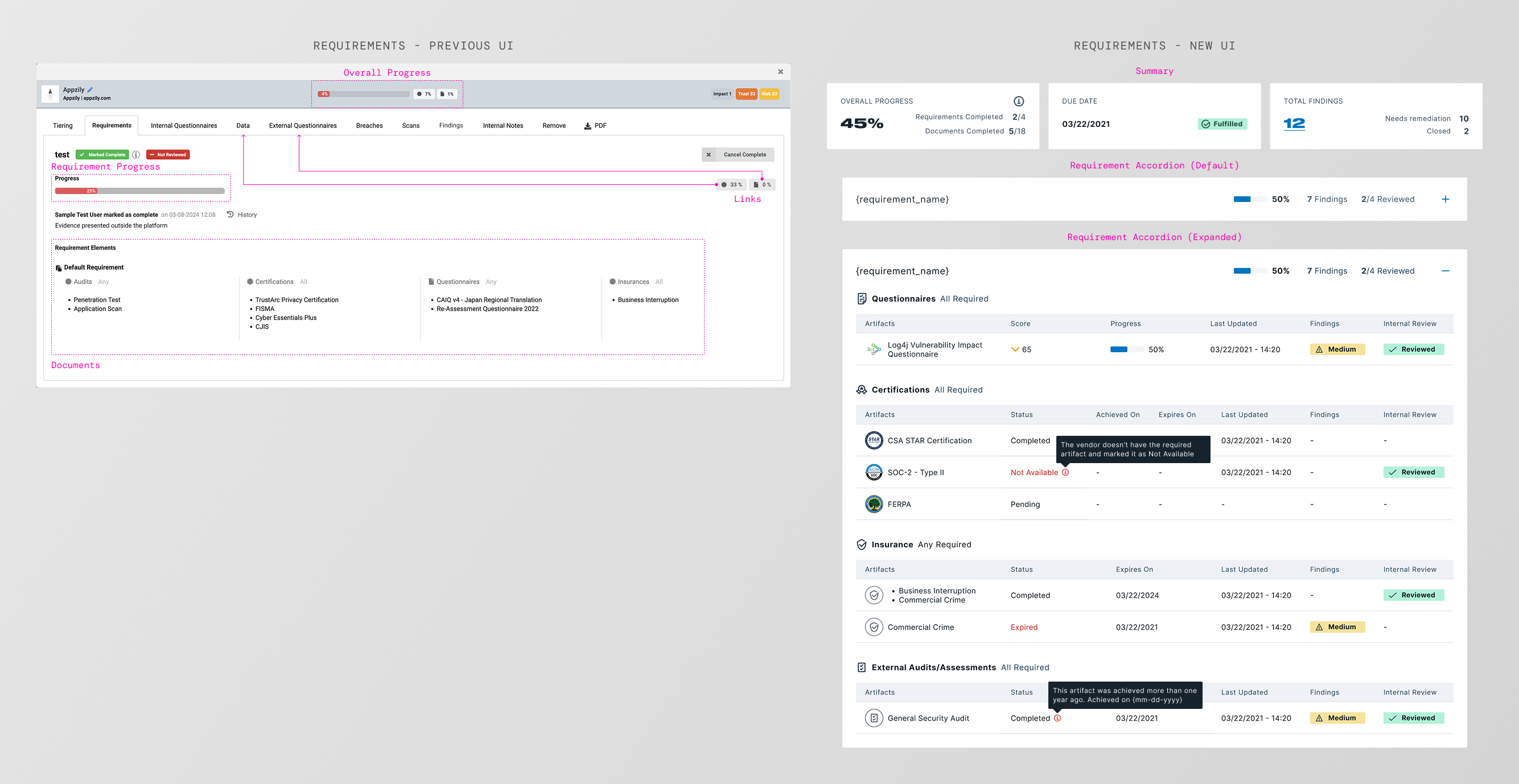
Task: Click the Trust 33 orange badge
Action: pyautogui.click(x=747, y=94)
